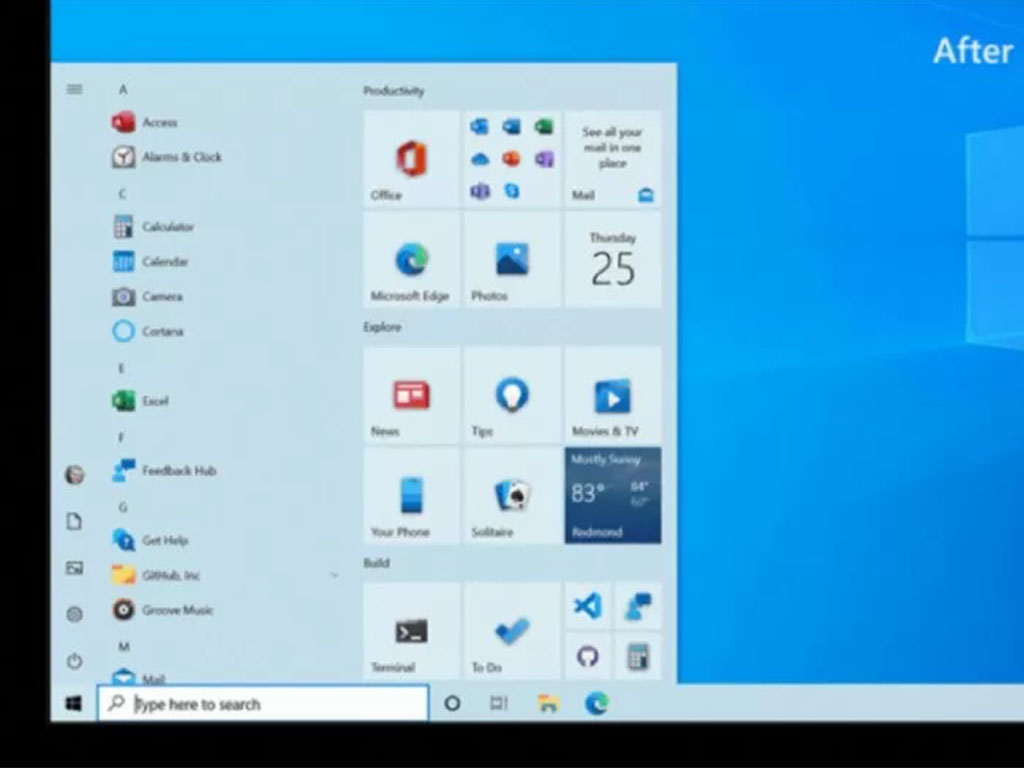This screenshot has width=1024, height=768.
Task: Click the Office tile
Action: click(x=411, y=159)
